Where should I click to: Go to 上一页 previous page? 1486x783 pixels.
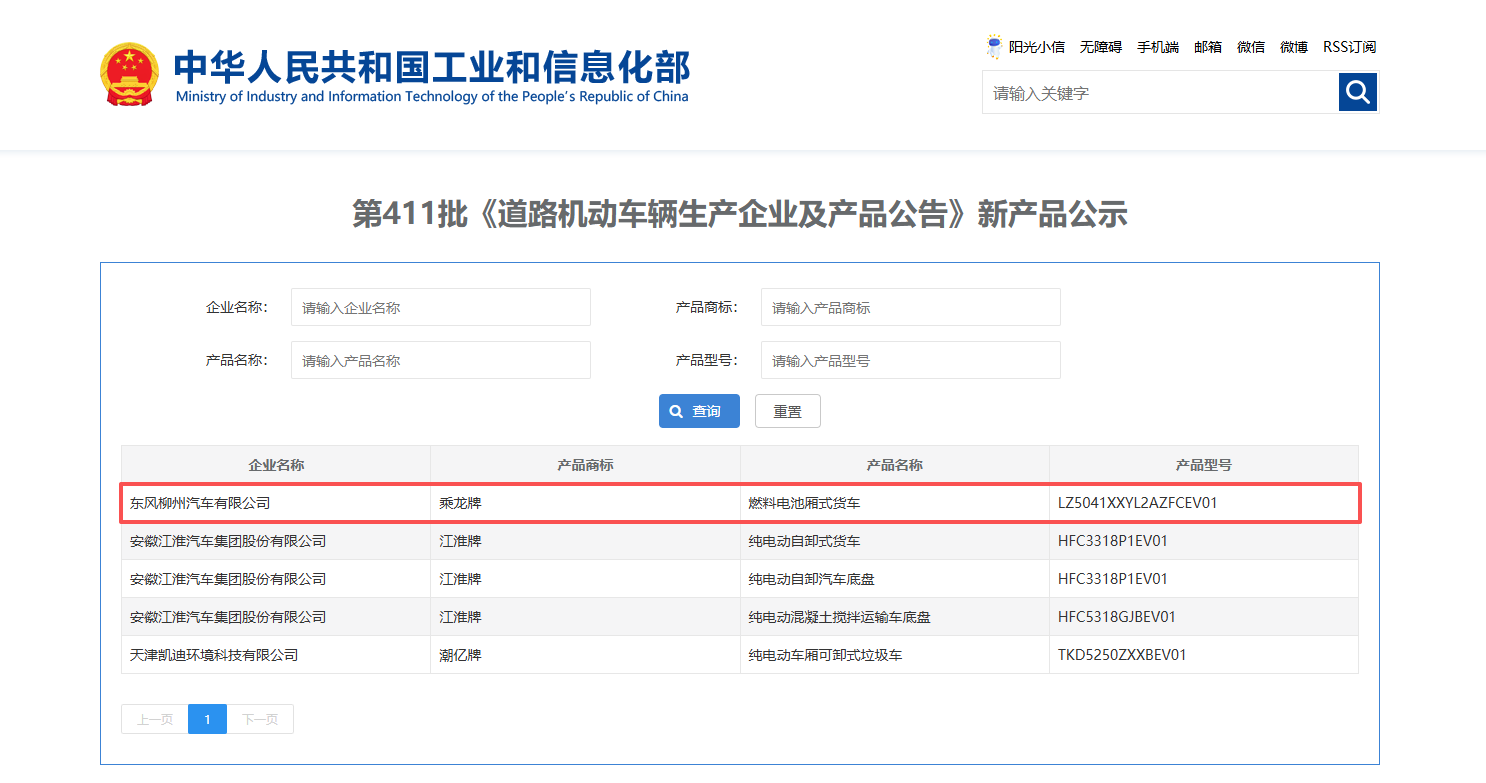(155, 719)
